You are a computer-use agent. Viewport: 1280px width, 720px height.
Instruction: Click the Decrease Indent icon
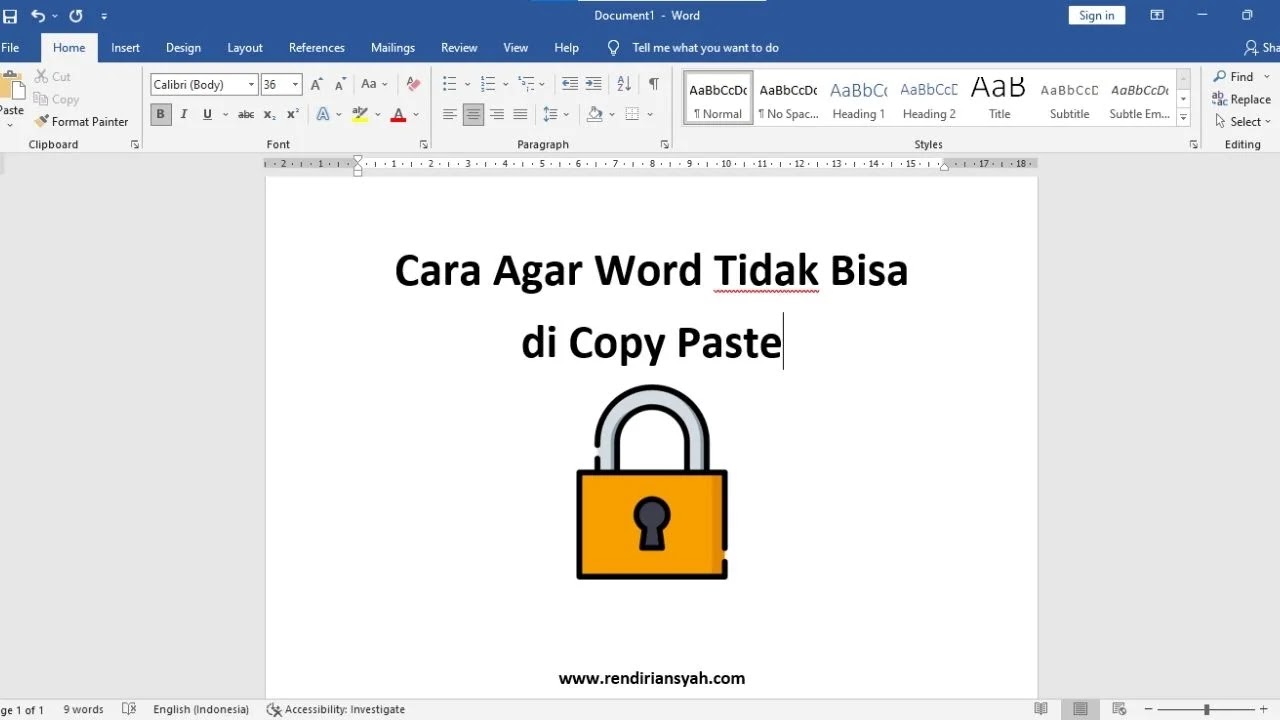point(570,84)
